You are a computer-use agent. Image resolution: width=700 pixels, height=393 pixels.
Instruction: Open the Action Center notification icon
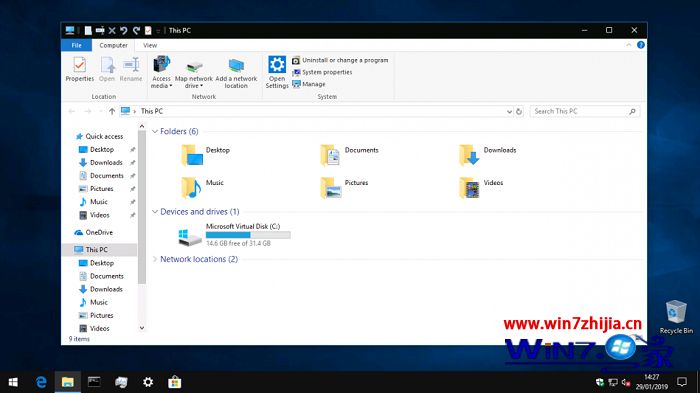(x=682, y=382)
